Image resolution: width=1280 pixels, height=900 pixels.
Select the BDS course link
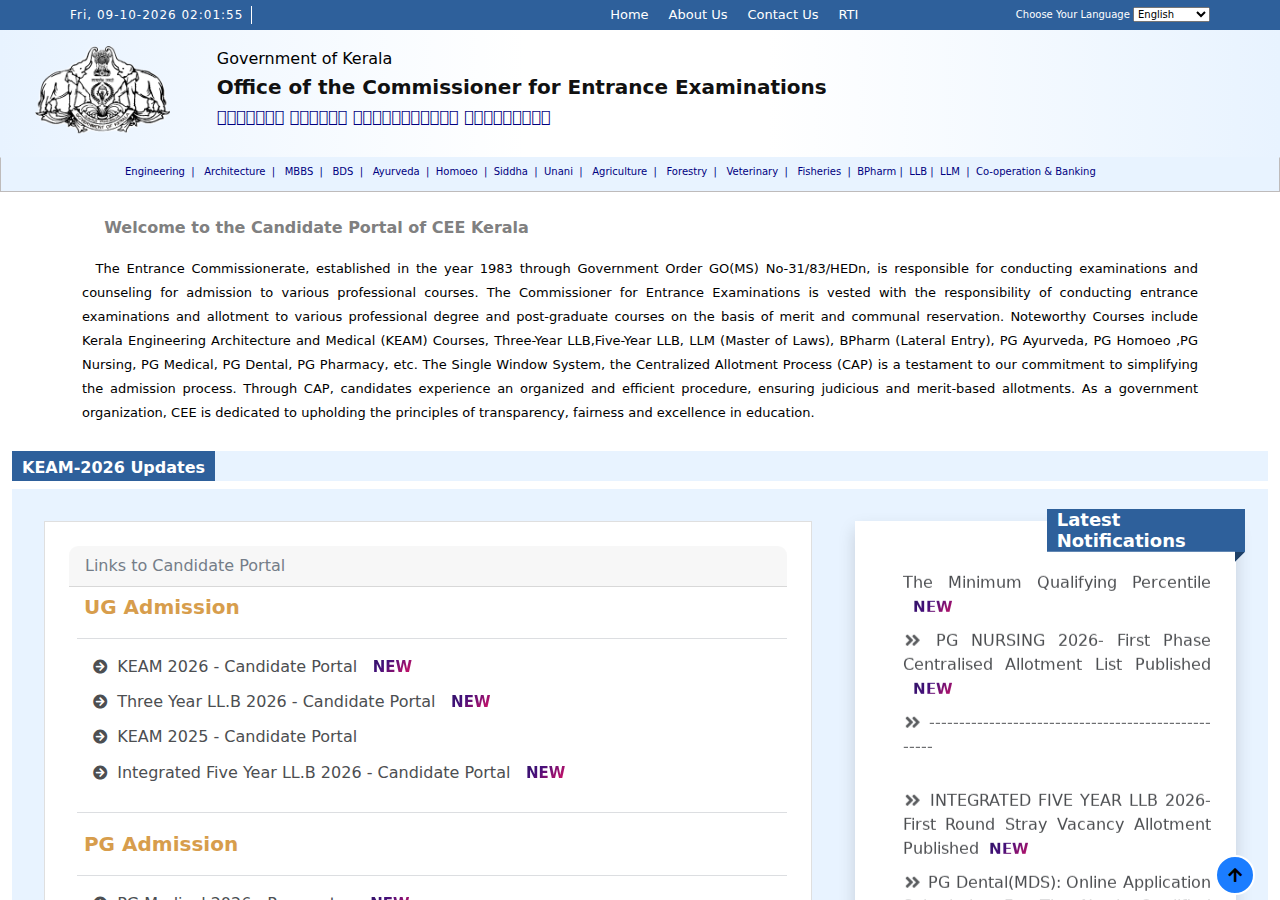tap(343, 172)
